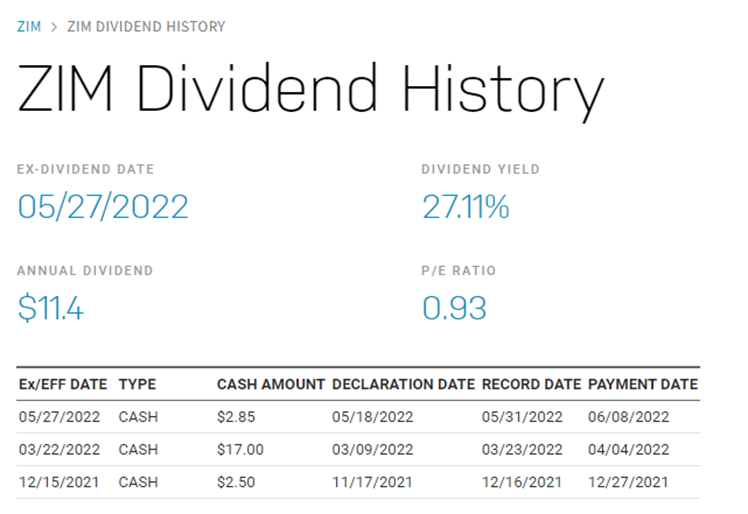Select the DIVIDEND YIELD label
The image size is (748, 514).
[480, 169]
